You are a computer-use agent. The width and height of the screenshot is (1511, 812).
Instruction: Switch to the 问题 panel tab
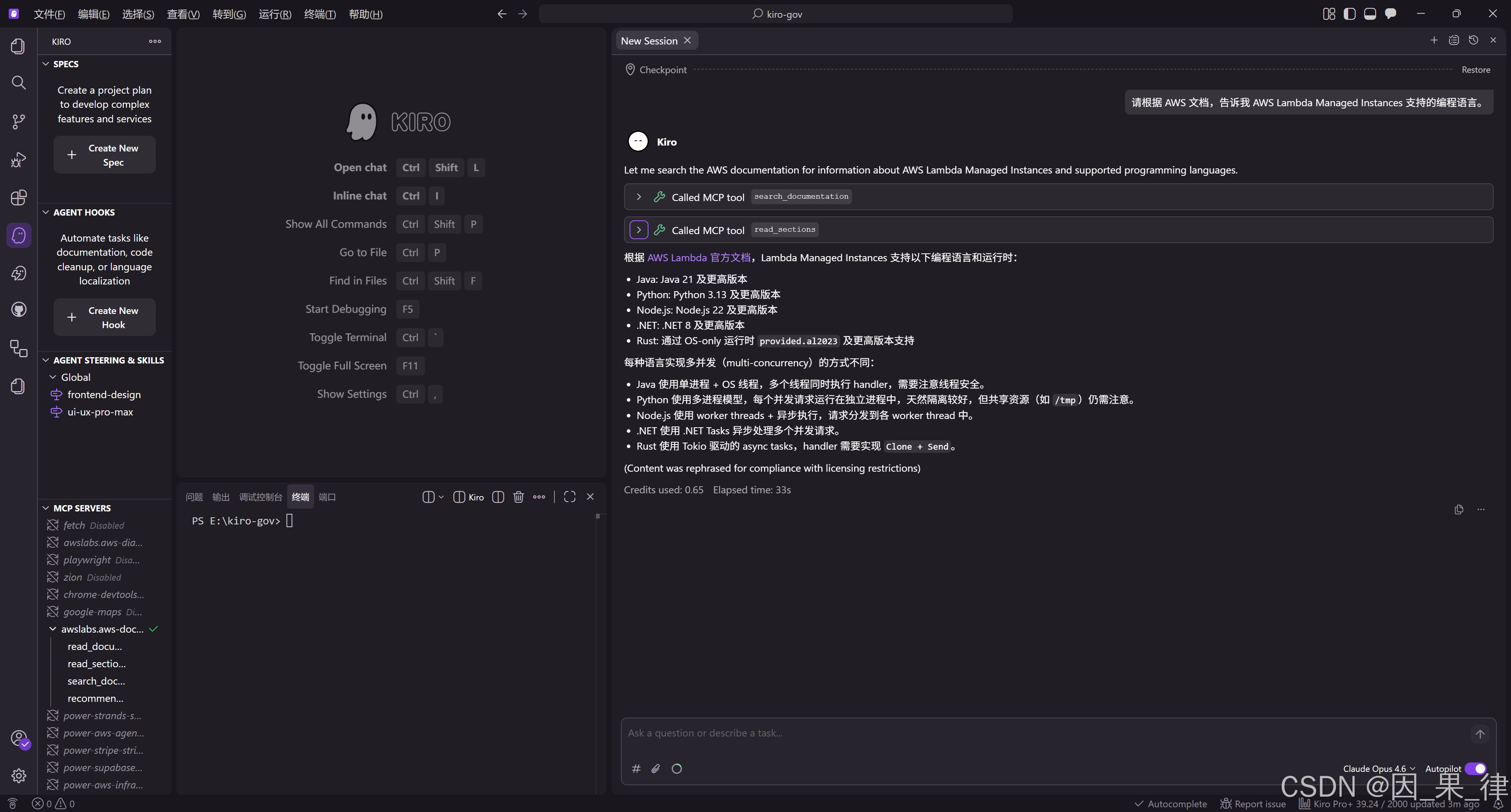click(x=194, y=496)
